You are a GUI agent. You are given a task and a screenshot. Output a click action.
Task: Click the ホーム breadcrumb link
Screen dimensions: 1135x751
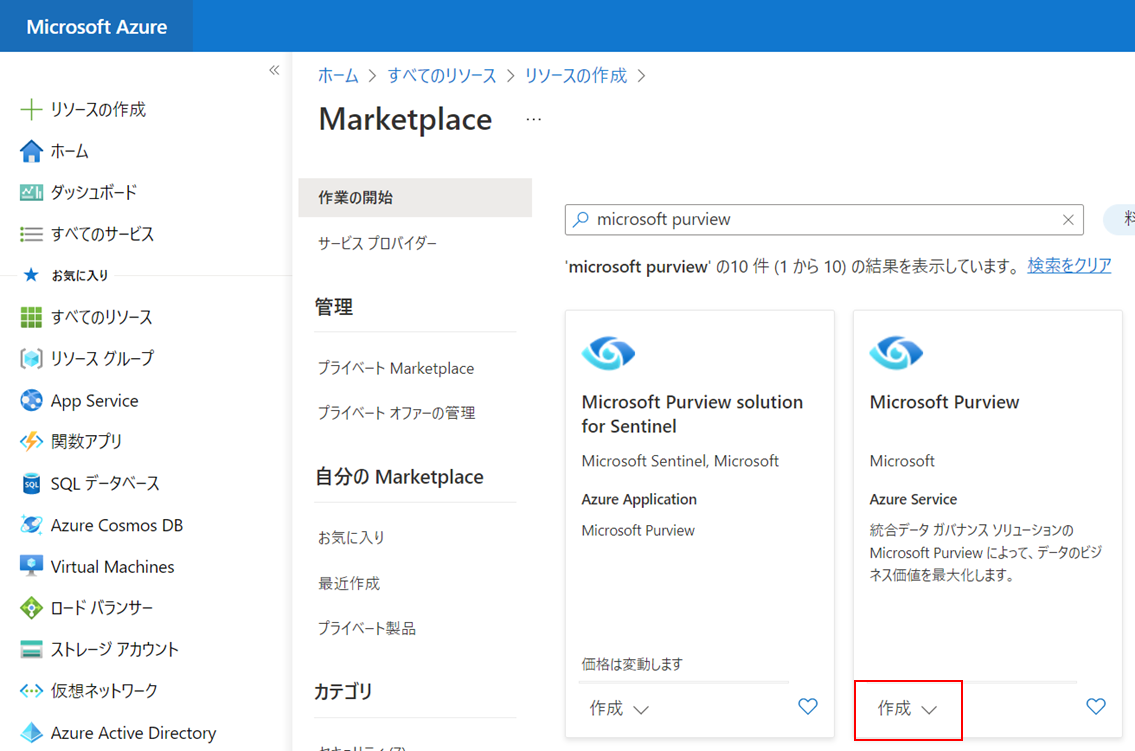338,75
